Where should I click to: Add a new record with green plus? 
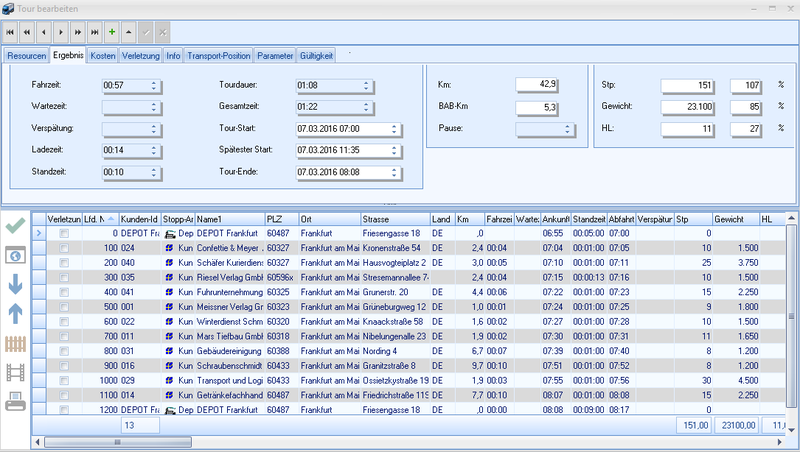pyautogui.click(x=111, y=32)
